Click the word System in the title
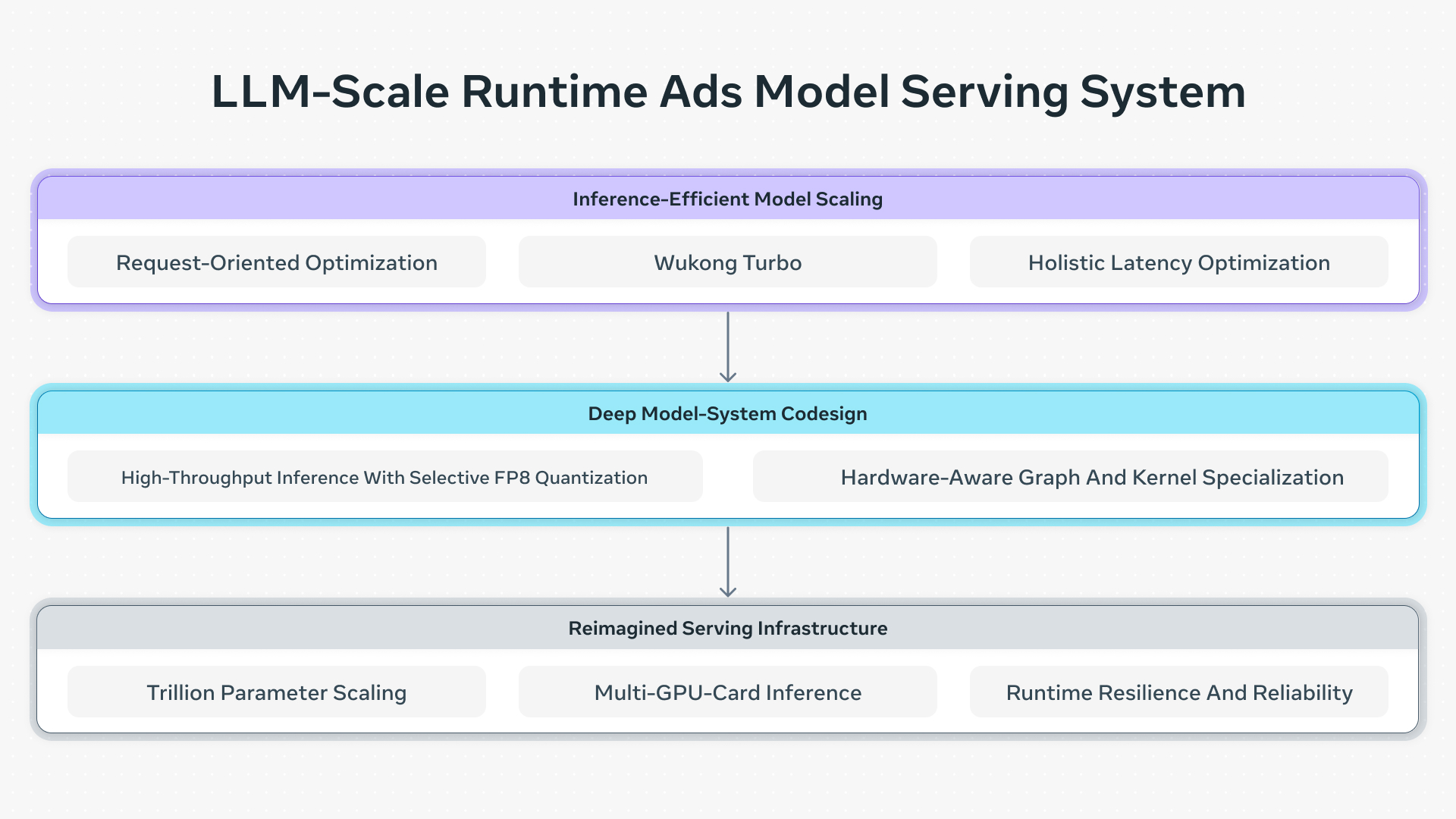 point(1163,92)
